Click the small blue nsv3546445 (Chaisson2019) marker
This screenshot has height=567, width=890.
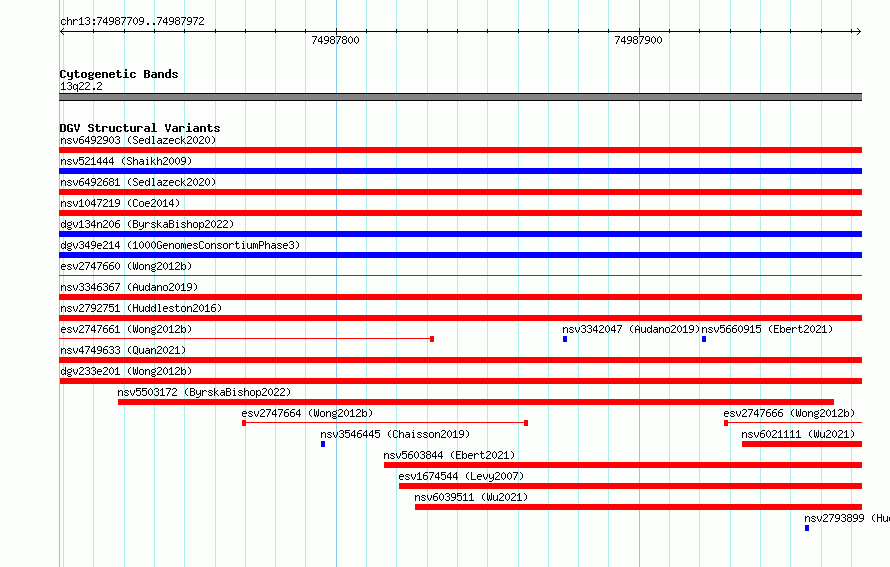pos(323,444)
